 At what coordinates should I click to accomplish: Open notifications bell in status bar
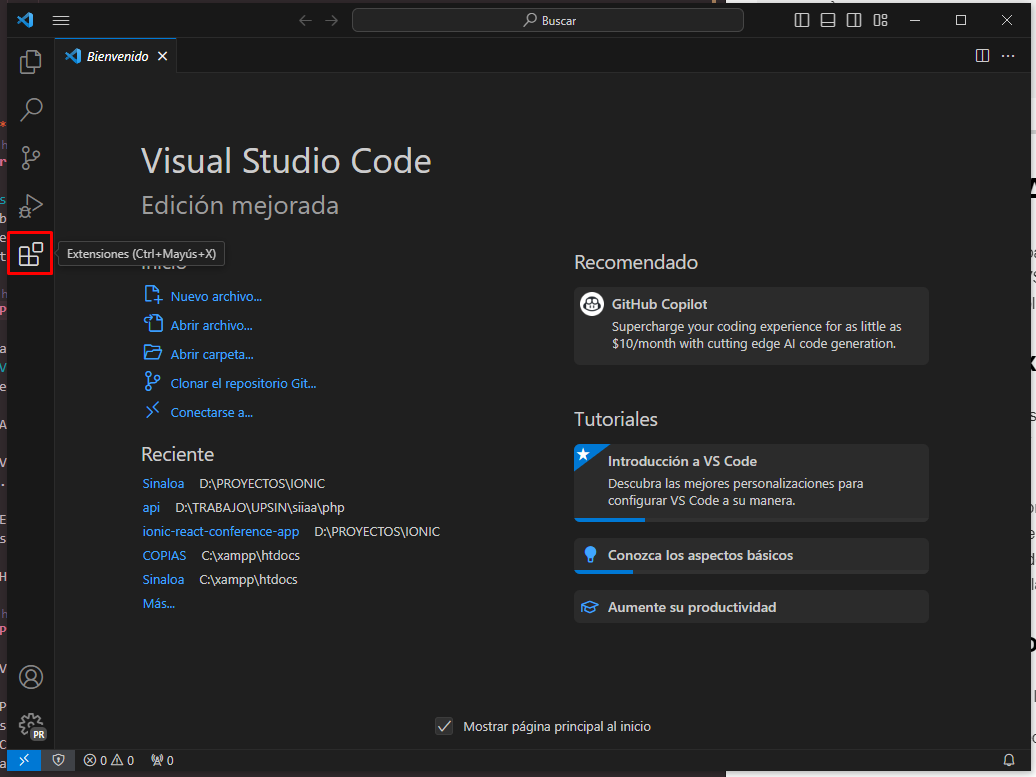[x=1009, y=760]
